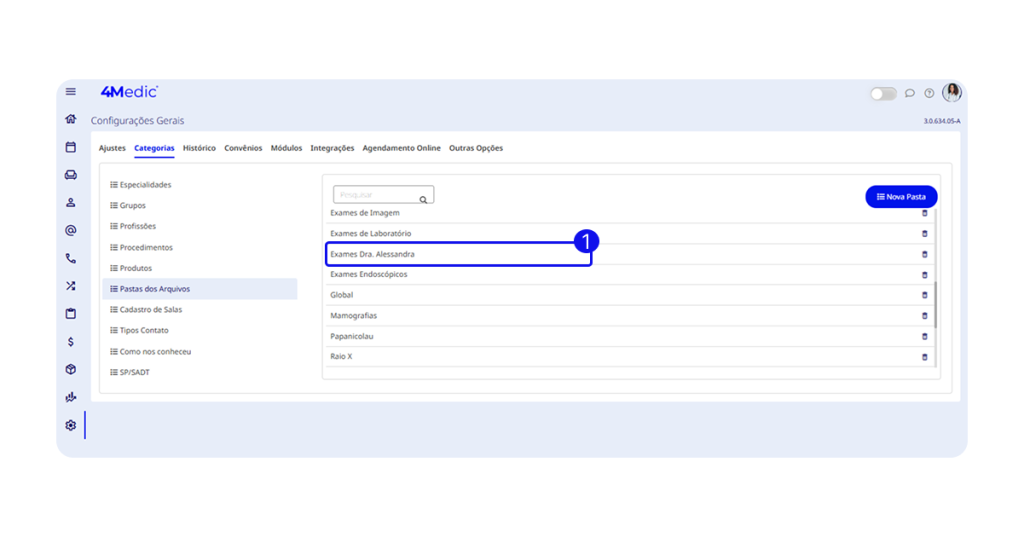The width and height of the screenshot is (1024, 537).
Task: Open the help question mark icon
Action: tap(929, 93)
